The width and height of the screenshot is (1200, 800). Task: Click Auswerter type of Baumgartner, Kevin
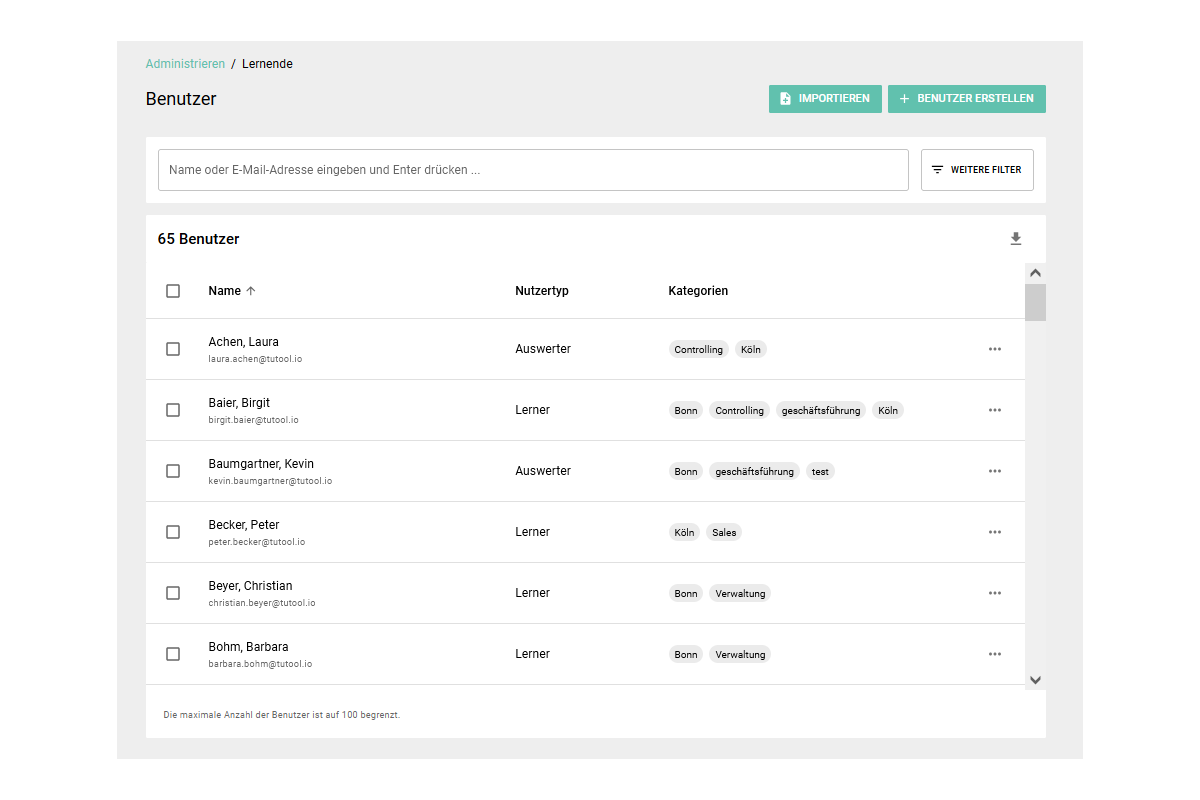pyautogui.click(x=543, y=471)
